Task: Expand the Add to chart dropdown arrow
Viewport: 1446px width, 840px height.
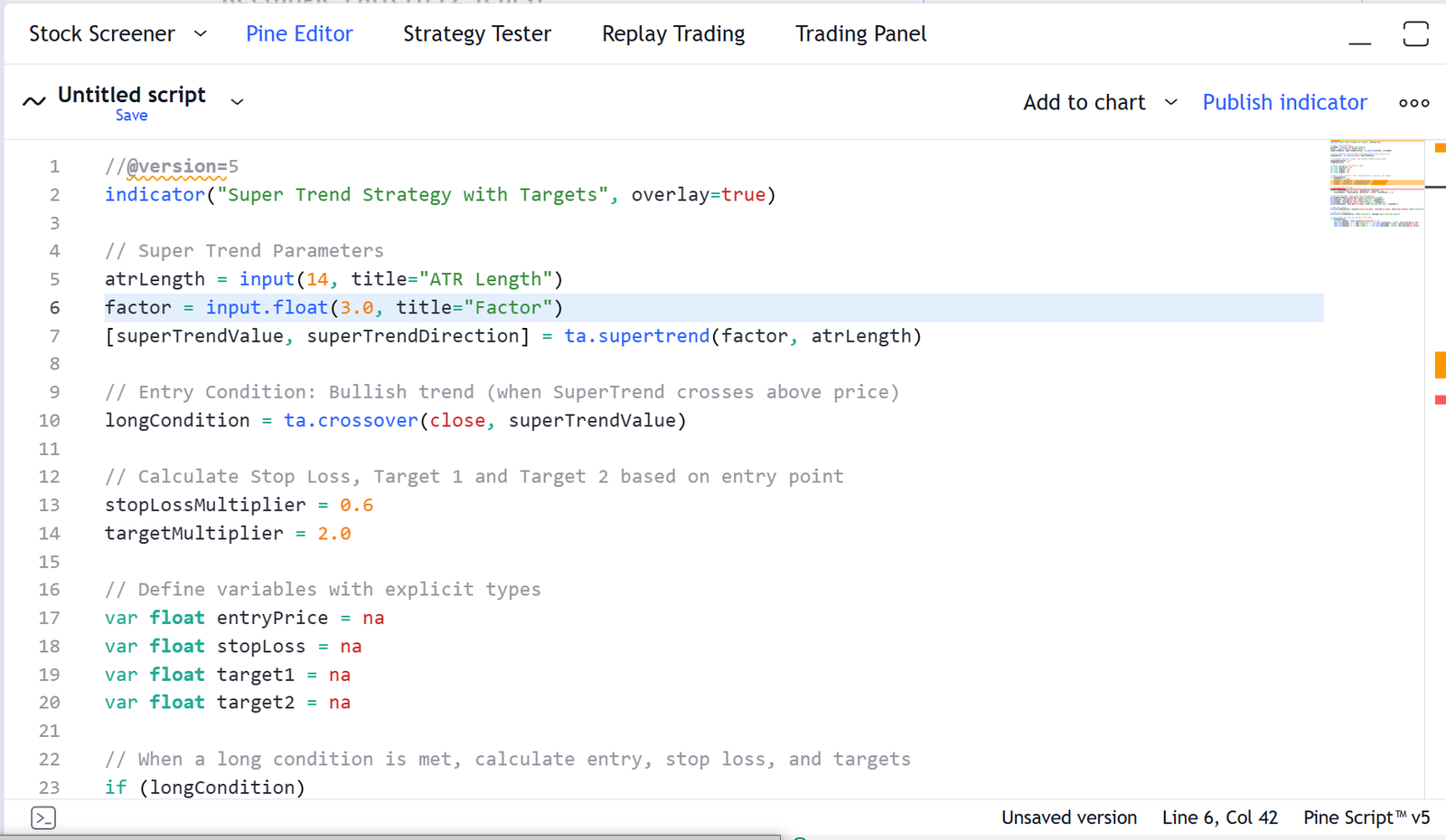Action: click(1170, 102)
